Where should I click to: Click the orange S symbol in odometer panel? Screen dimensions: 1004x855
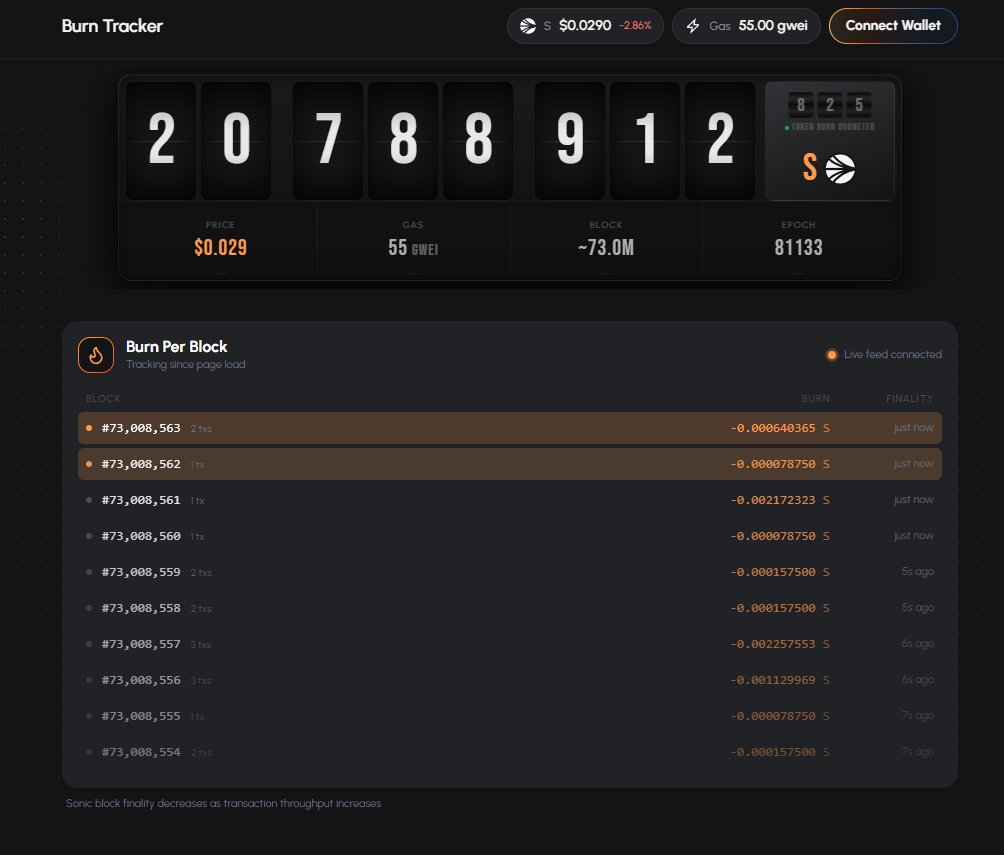(810, 167)
